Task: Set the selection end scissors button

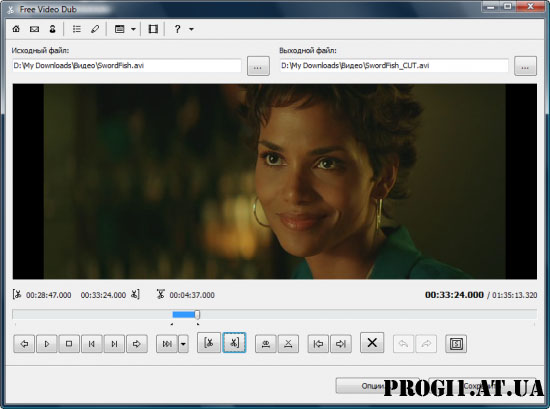Action: (234, 343)
